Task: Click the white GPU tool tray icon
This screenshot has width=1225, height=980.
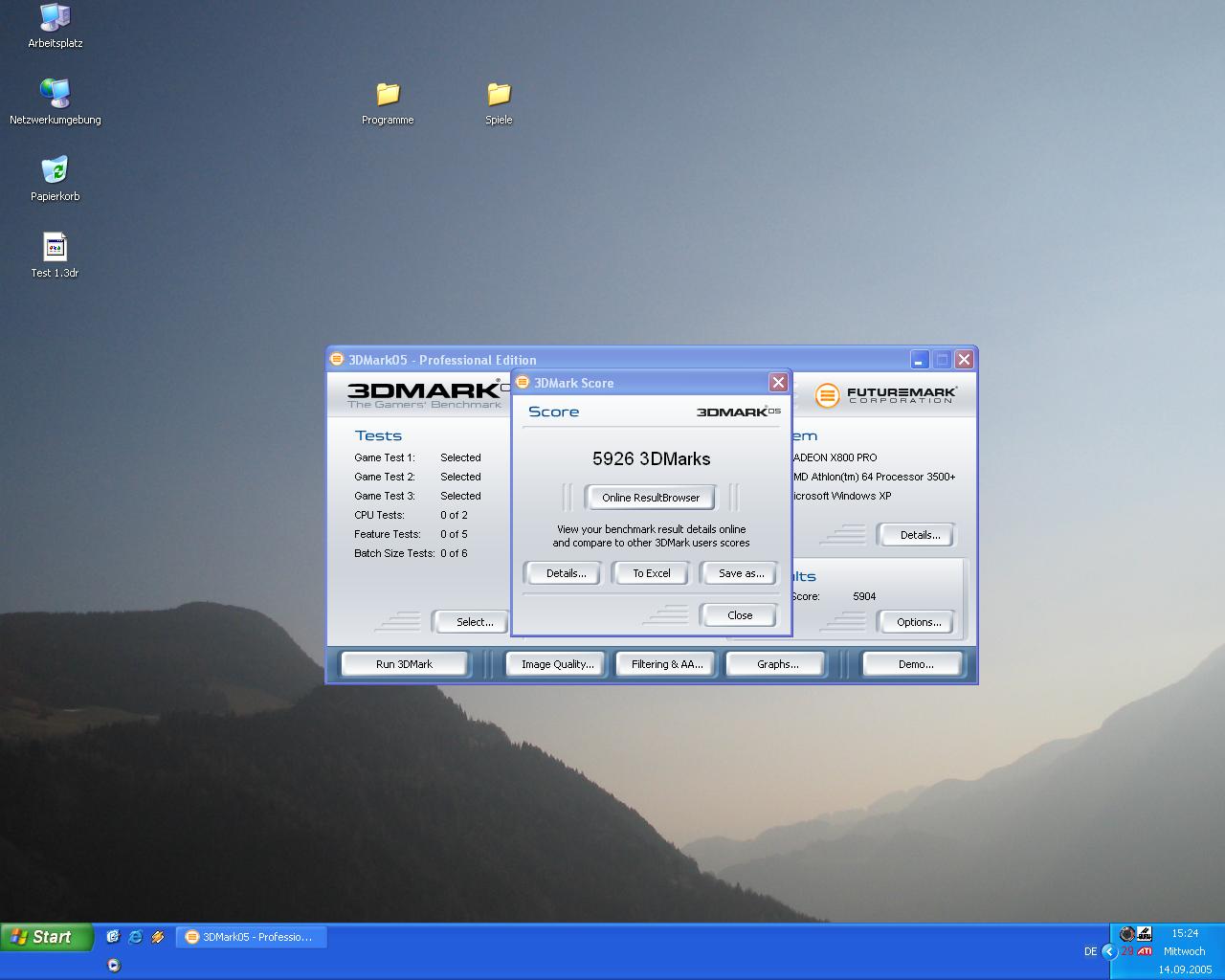Action: [1145, 934]
